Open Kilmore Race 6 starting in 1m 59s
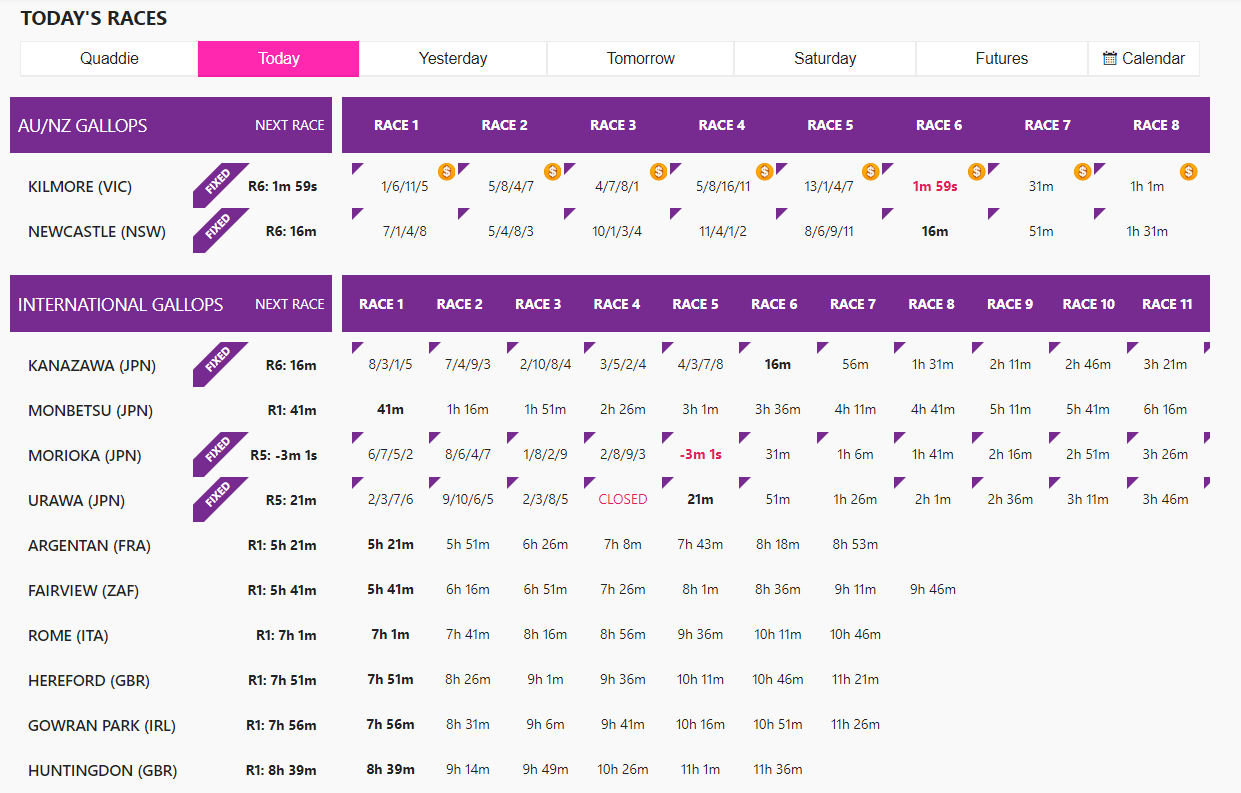1241x793 pixels. [x=934, y=187]
